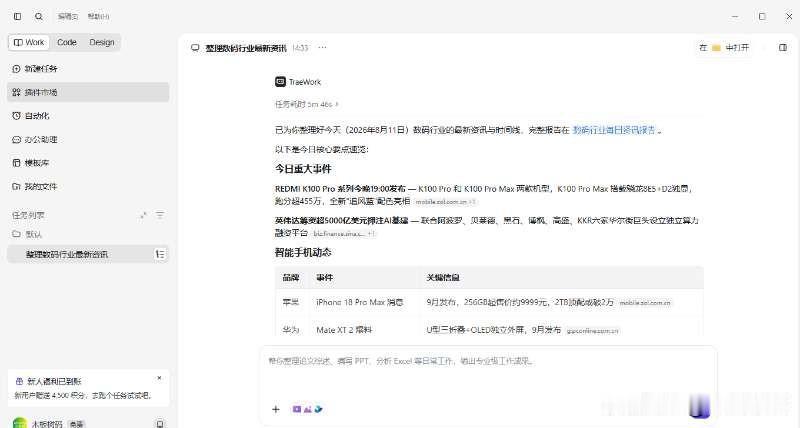Click the 新人福利已到账 gift banner
Image resolution: width=800 pixels, height=428 pixels.
point(88,388)
